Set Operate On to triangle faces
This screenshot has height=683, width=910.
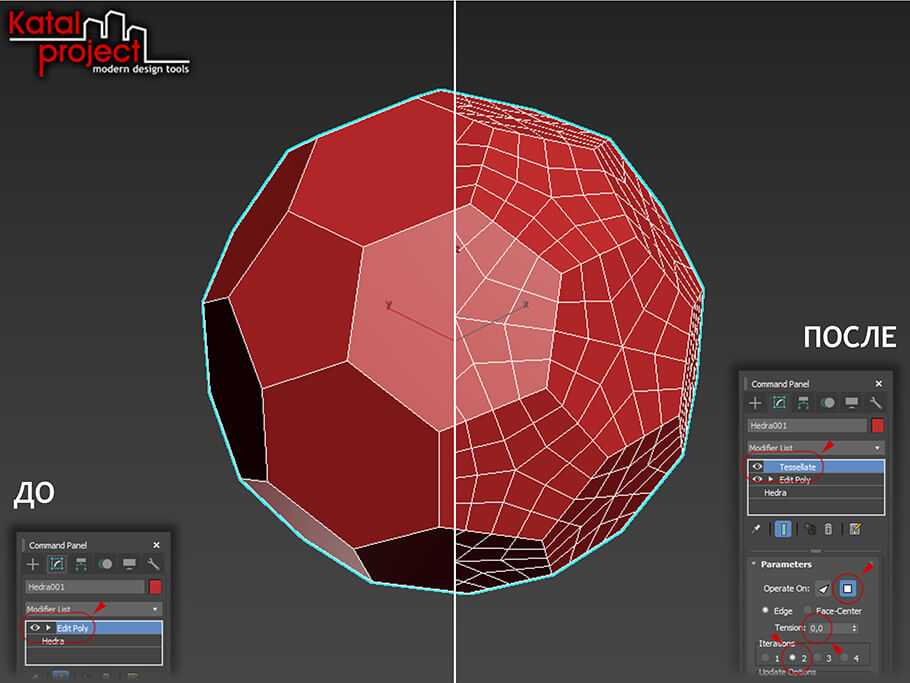tap(822, 589)
